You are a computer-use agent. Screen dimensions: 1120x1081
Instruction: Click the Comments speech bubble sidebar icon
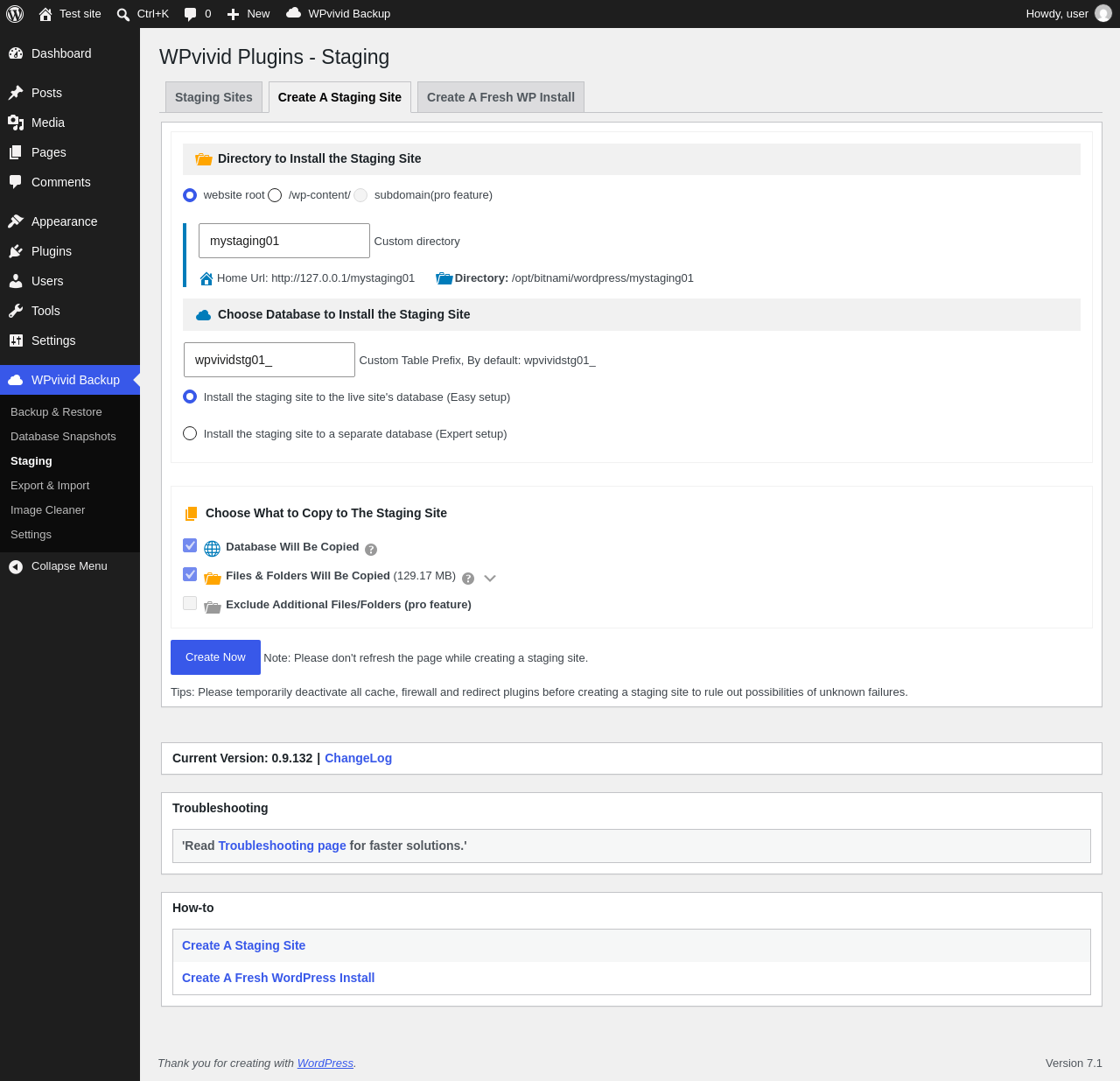click(x=16, y=182)
